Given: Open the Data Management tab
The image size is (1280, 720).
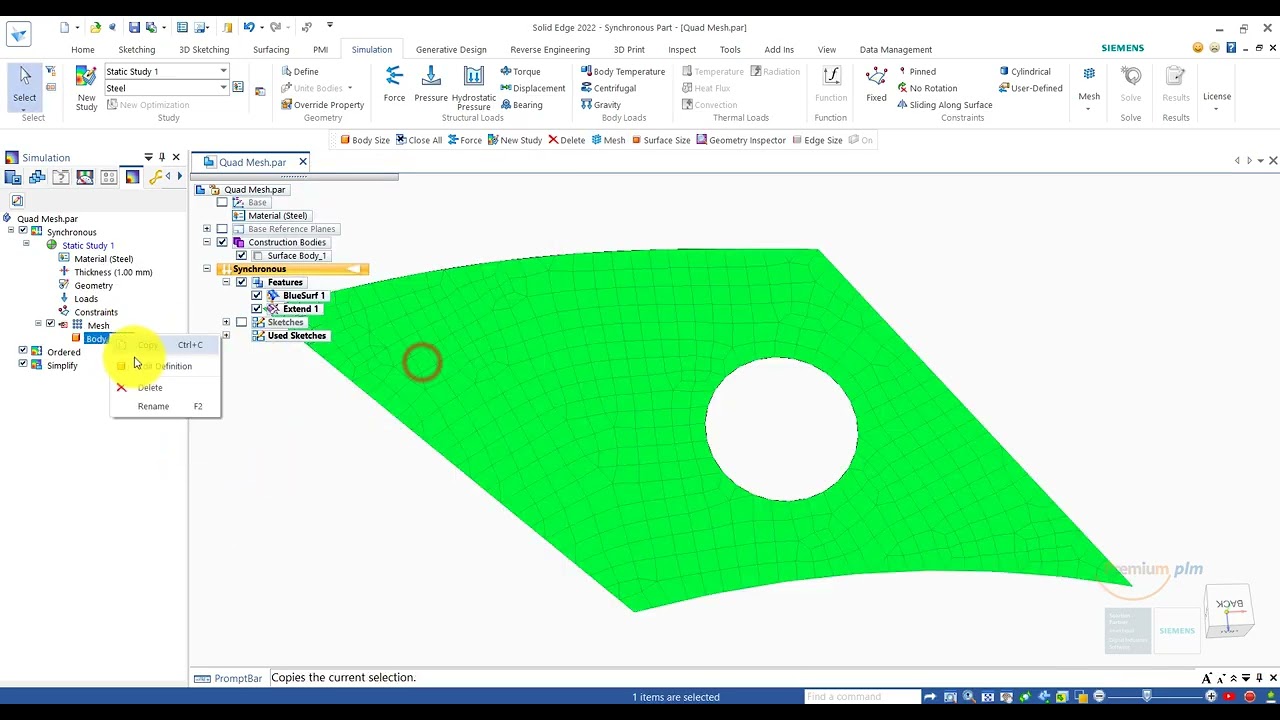Looking at the screenshot, I should point(896,49).
